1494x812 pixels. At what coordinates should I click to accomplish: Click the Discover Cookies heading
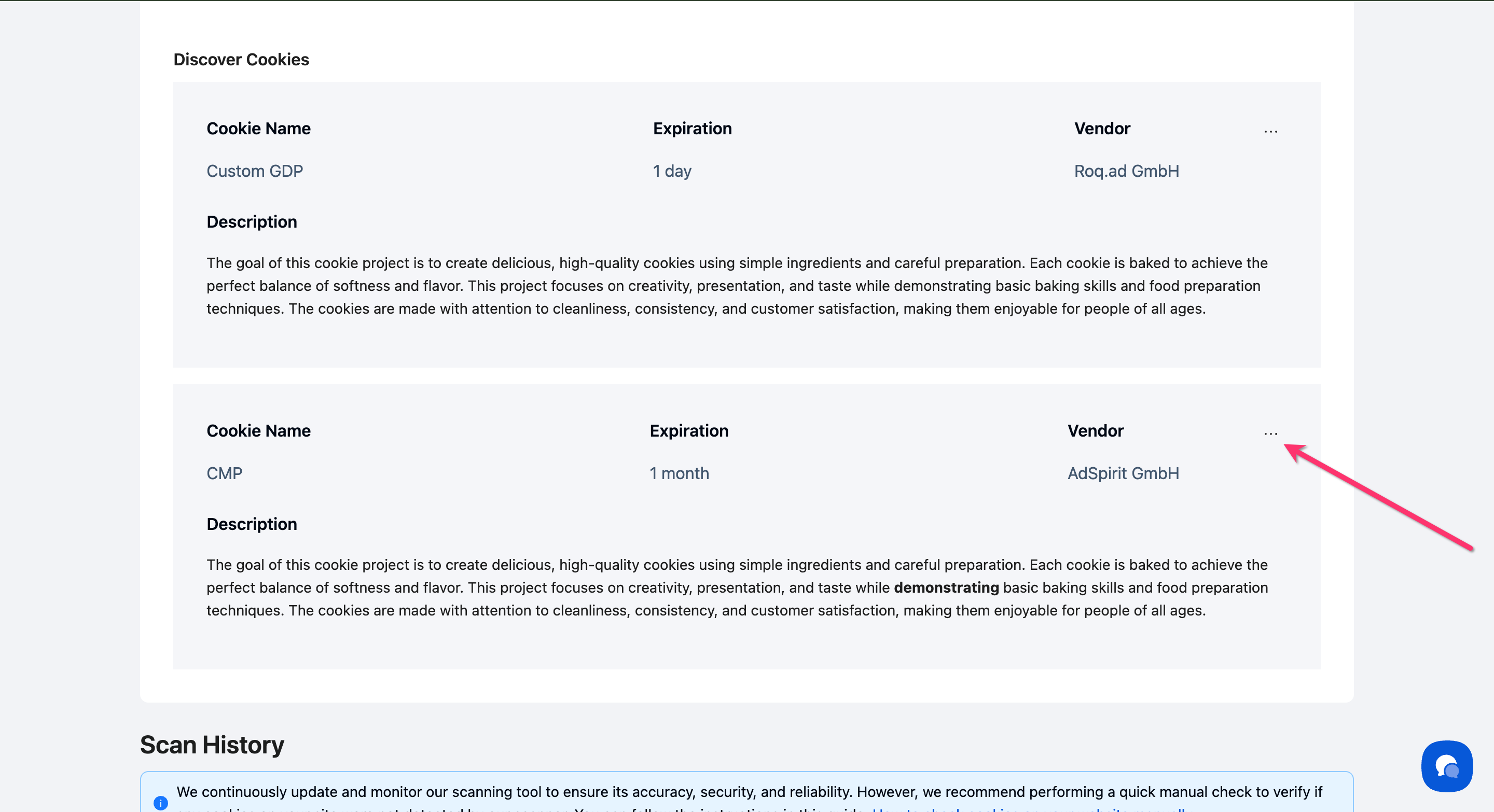coord(241,59)
